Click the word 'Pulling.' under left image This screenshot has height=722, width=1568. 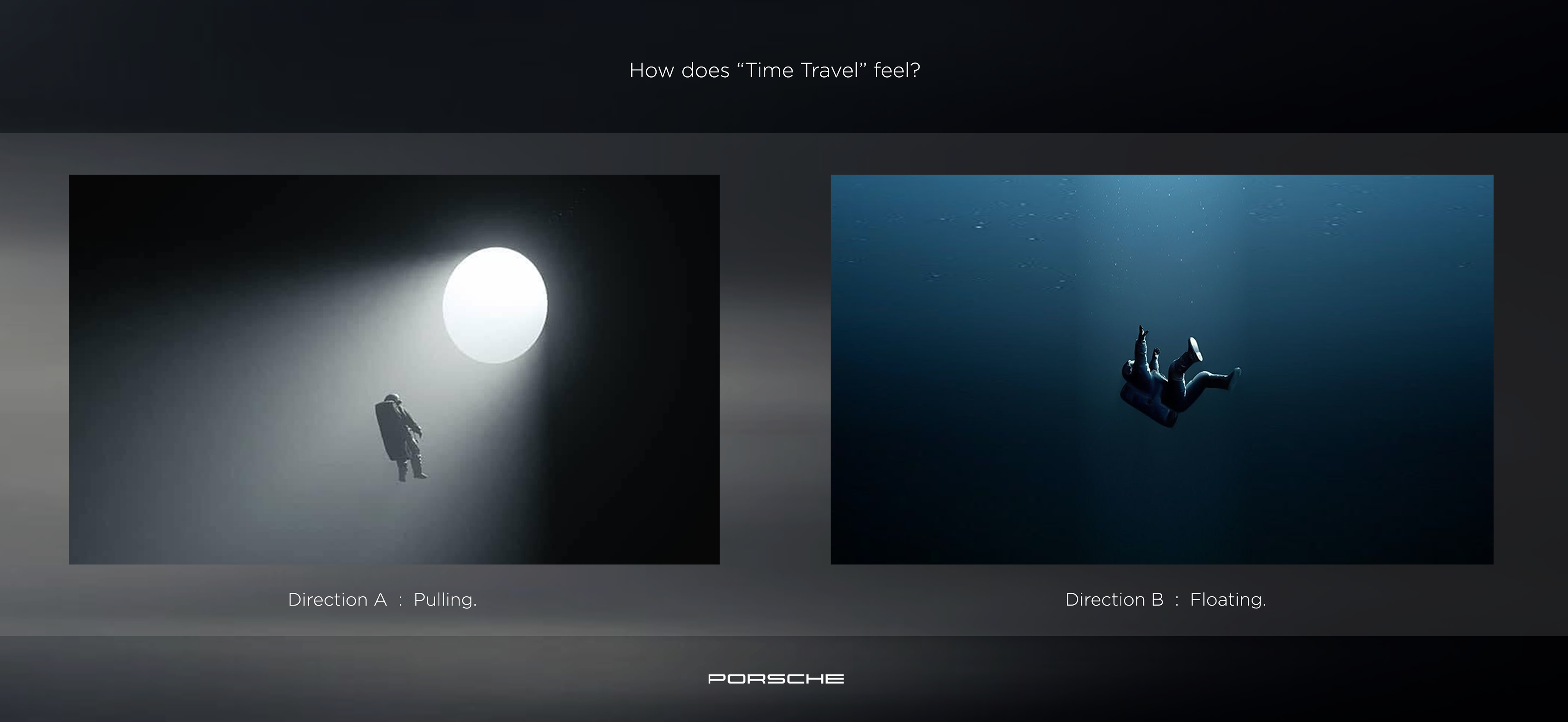click(x=445, y=600)
